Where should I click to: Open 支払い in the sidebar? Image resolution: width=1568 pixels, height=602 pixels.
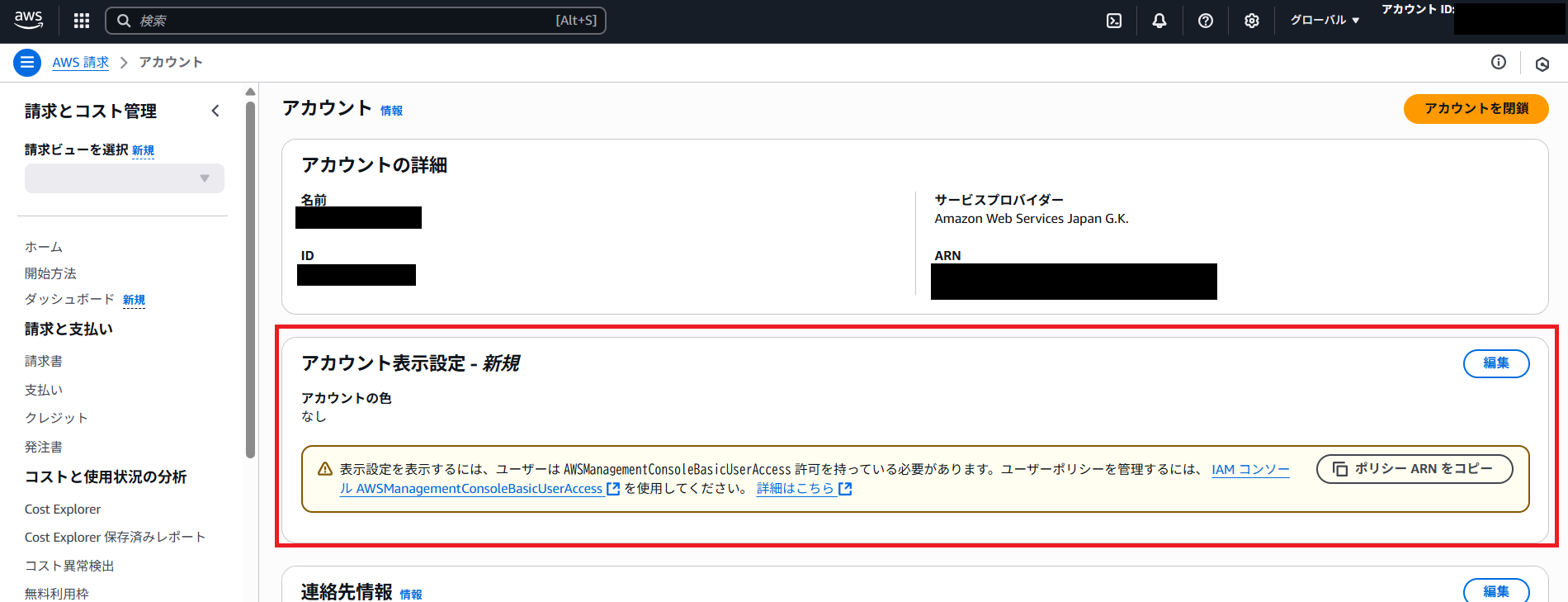tap(44, 390)
